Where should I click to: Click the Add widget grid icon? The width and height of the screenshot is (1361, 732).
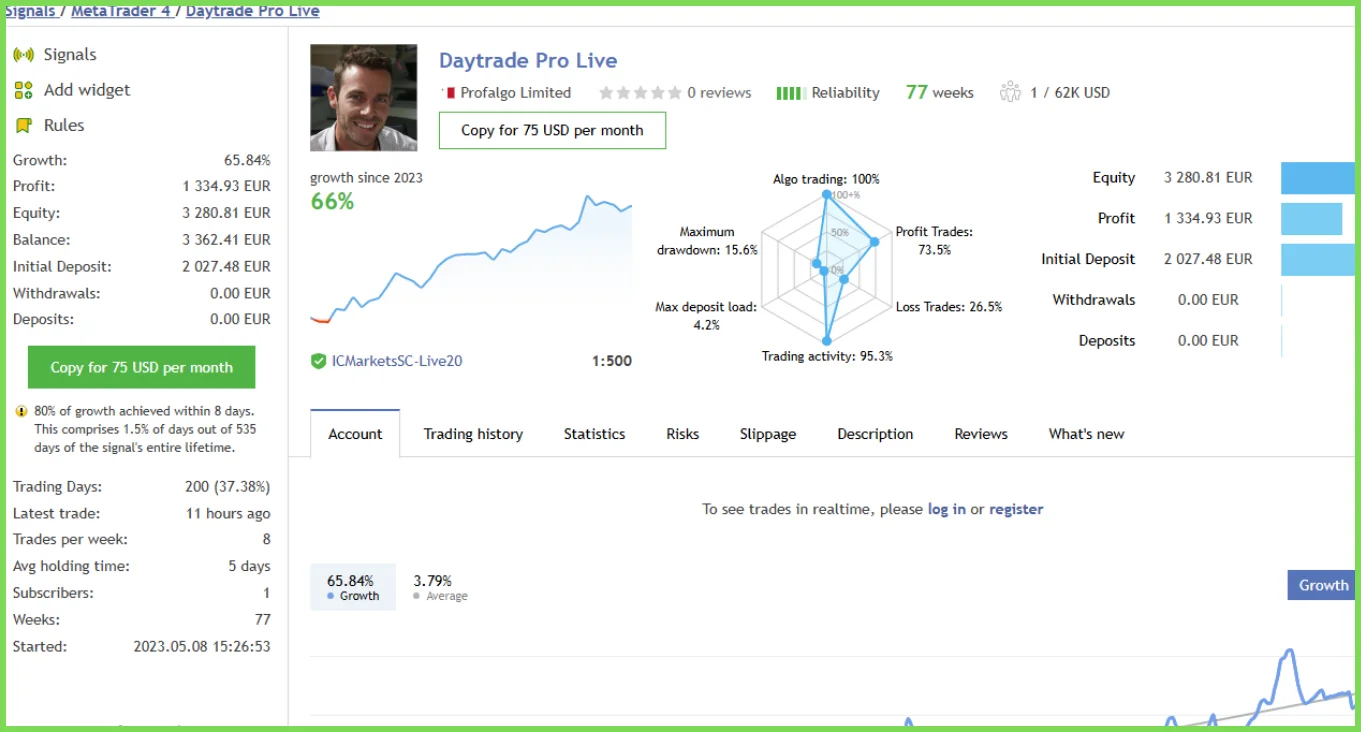click(x=24, y=90)
